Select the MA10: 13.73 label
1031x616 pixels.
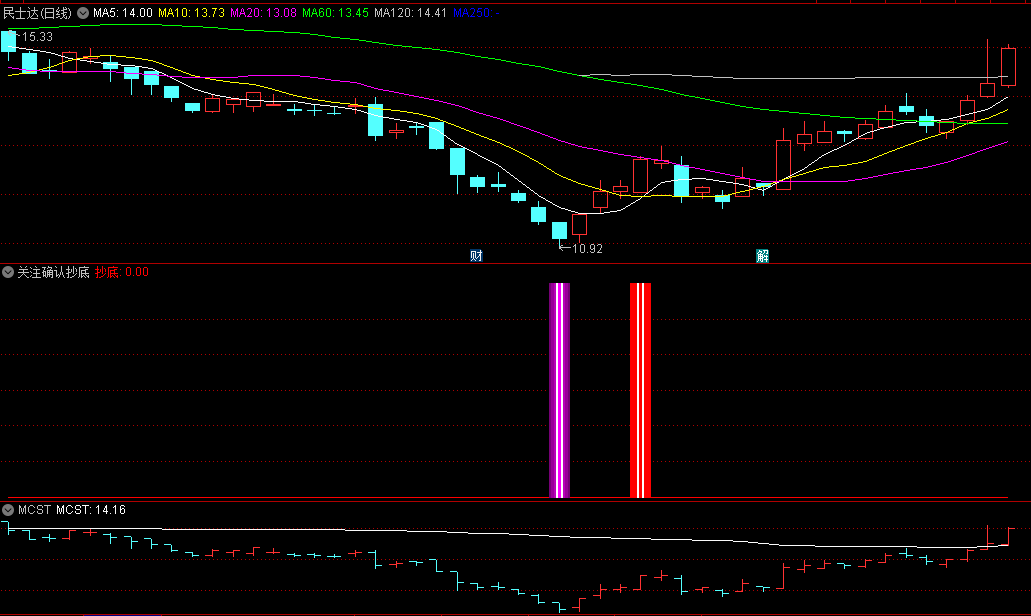tap(191, 12)
